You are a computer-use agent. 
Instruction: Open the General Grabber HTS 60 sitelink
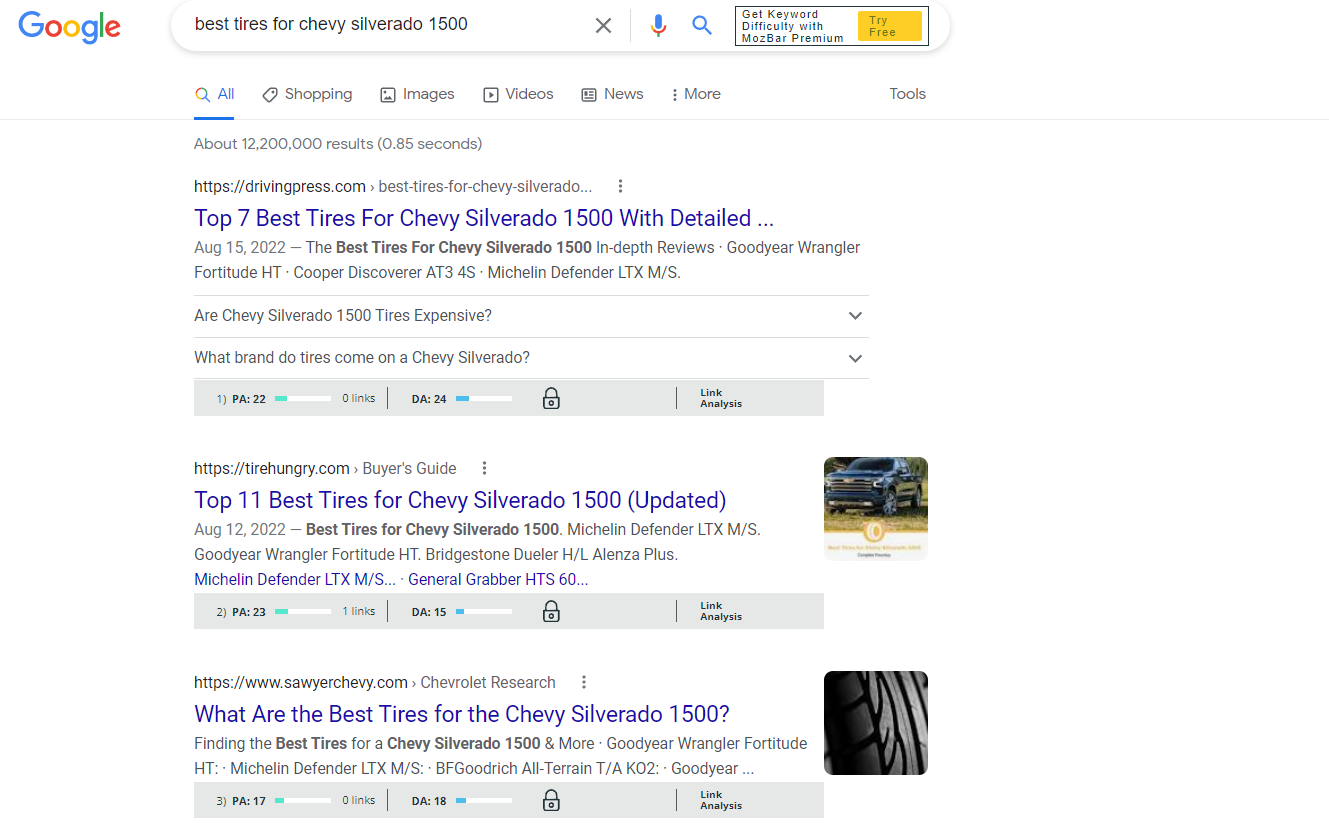click(x=498, y=579)
